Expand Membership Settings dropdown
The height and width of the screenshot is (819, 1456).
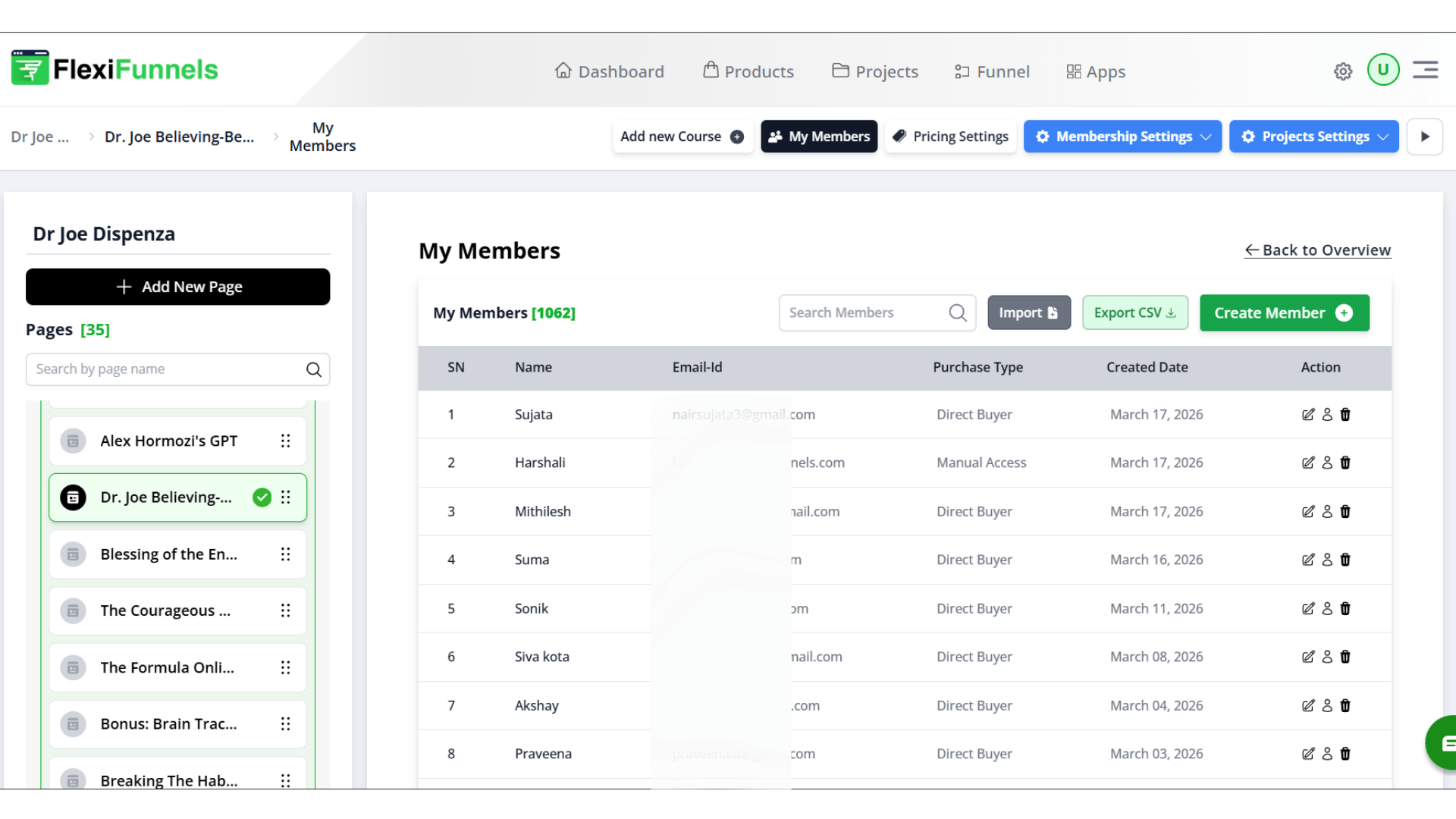[x=1122, y=136]
